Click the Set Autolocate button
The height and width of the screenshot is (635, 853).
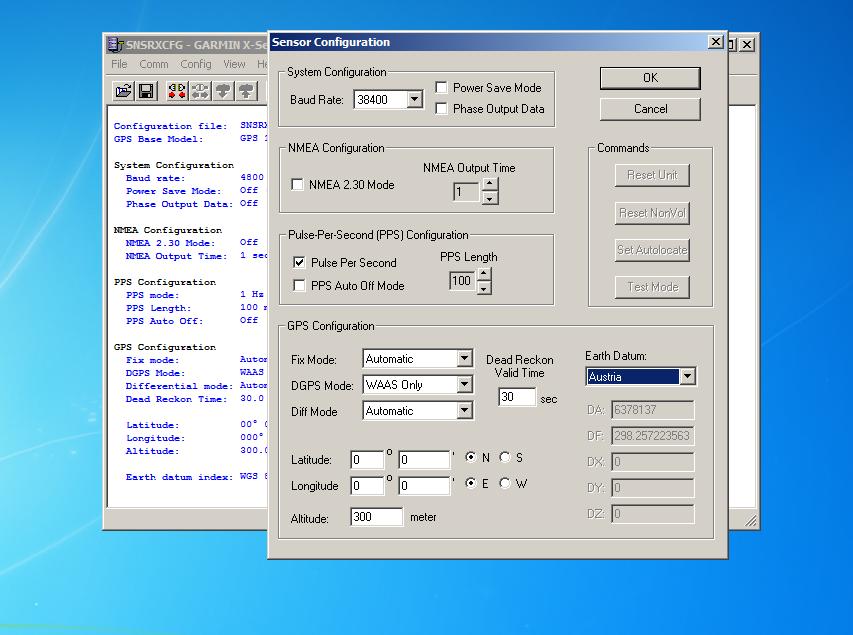[x=652, y=250]
